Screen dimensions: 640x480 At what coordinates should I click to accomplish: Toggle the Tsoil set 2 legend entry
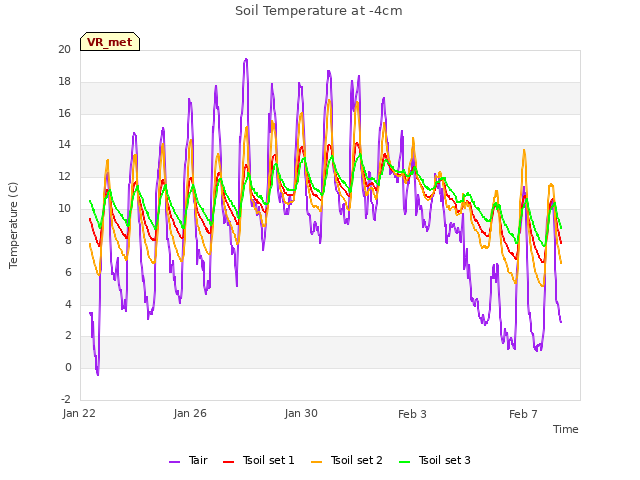point(347,460)
